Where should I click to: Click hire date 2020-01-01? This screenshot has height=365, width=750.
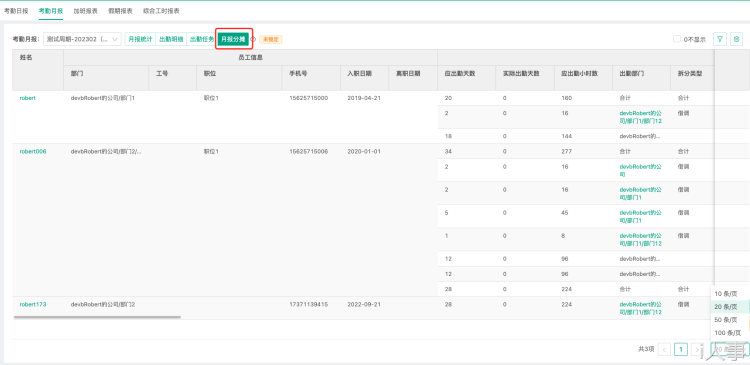[364, 151]
